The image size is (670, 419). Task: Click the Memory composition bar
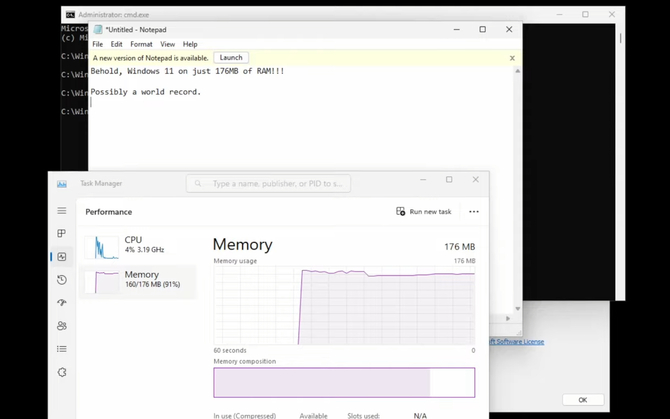click(344, 382)
